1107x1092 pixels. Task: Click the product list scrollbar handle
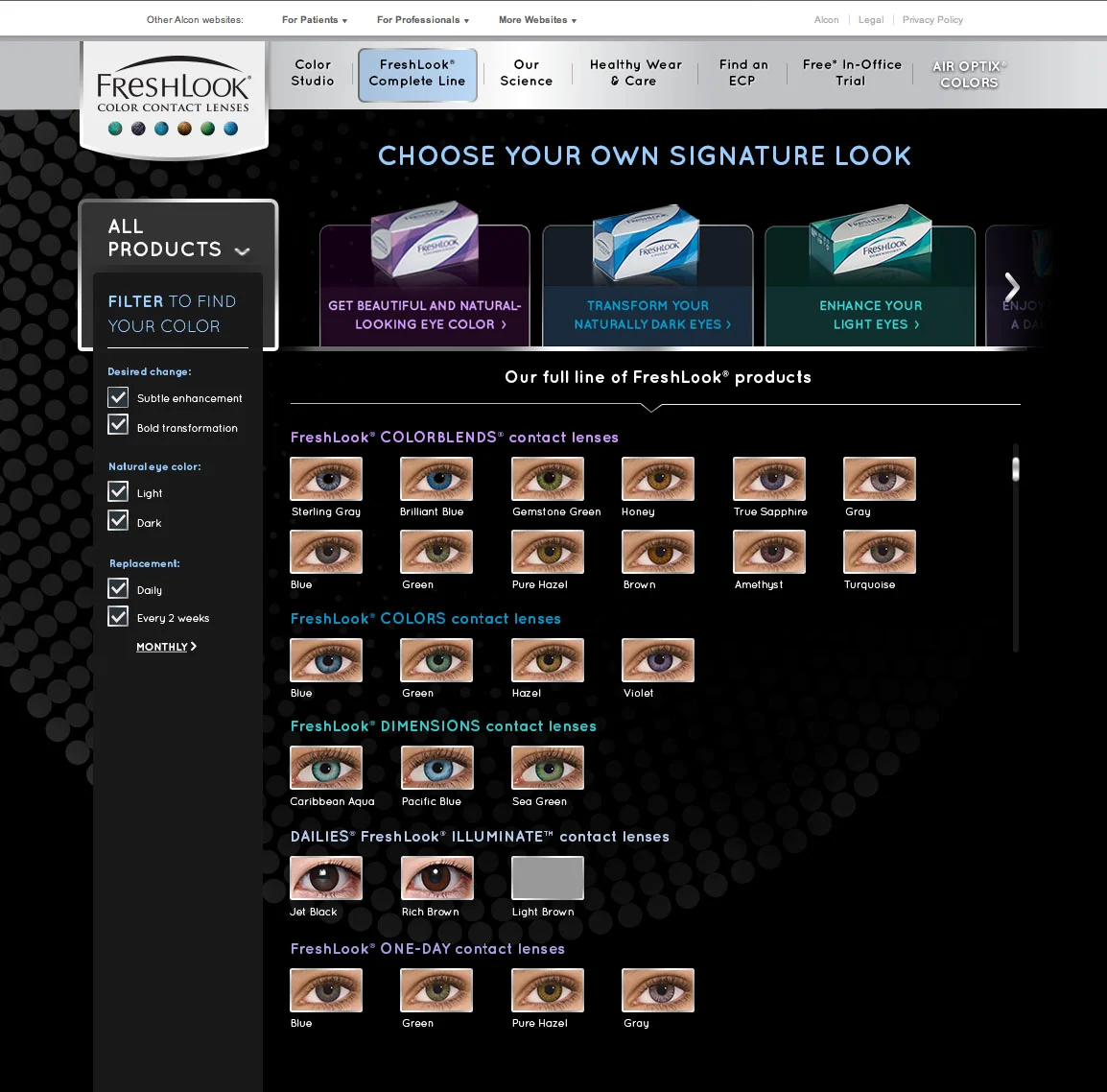coord(1015,469)
